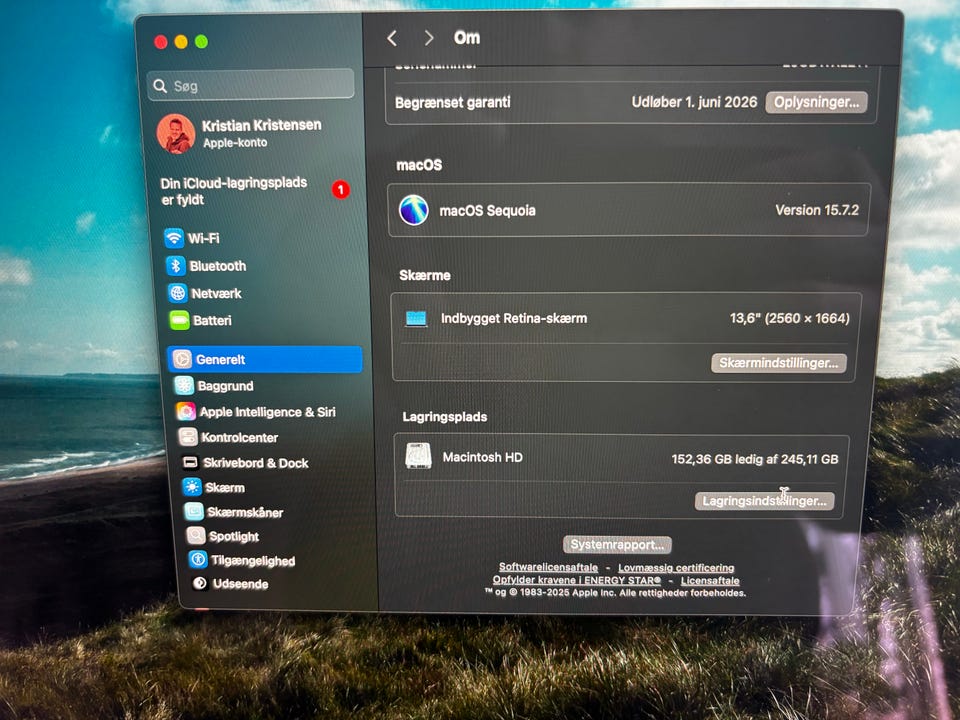The width and height of the screenshot is (960, 720).
Task: Click the Wi-Fi icon in sidebar
Action: point(174,238)
